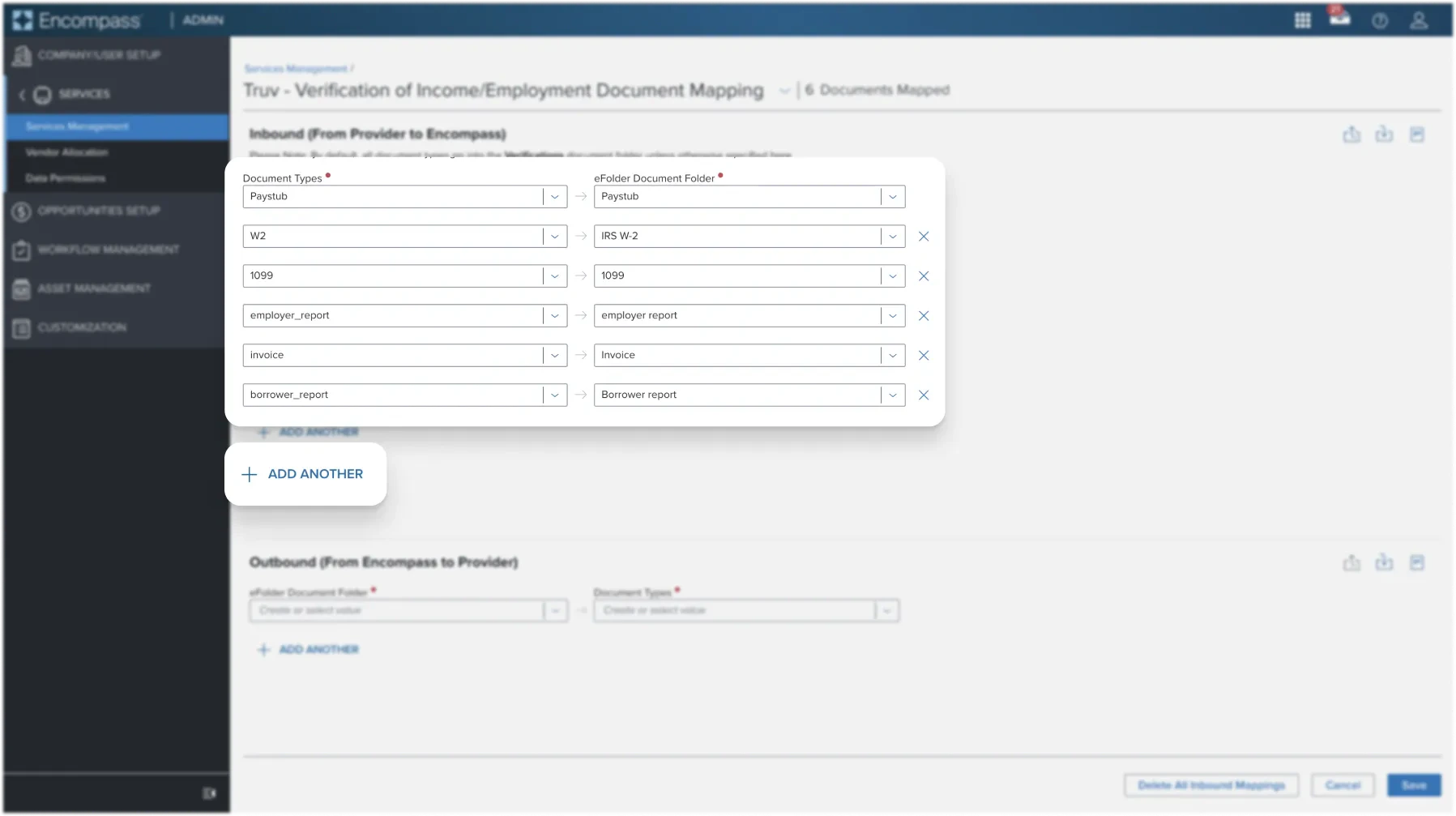Remove the borrower_report mapping row
The height and width of the screenshot is (816, 1456).
click(x=924, y=395)
